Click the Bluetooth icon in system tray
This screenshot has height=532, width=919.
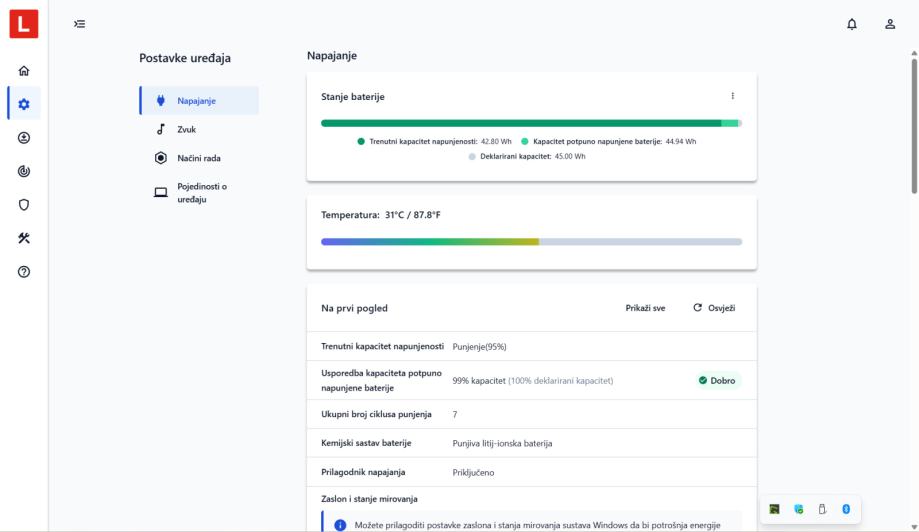tap(845, 509)
